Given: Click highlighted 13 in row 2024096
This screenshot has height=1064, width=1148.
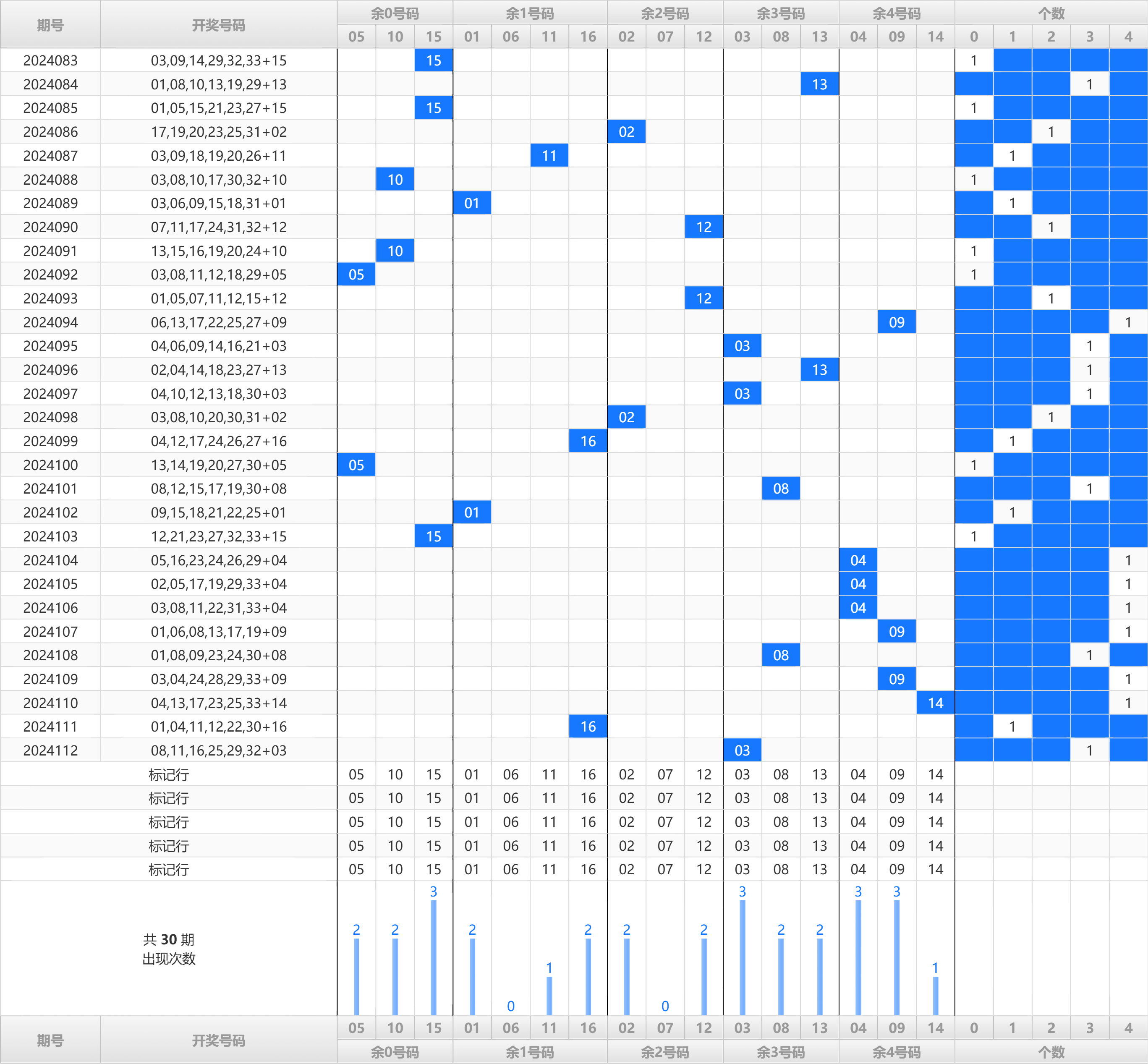Looking at the screenshot, I should [x=820, y=370].
